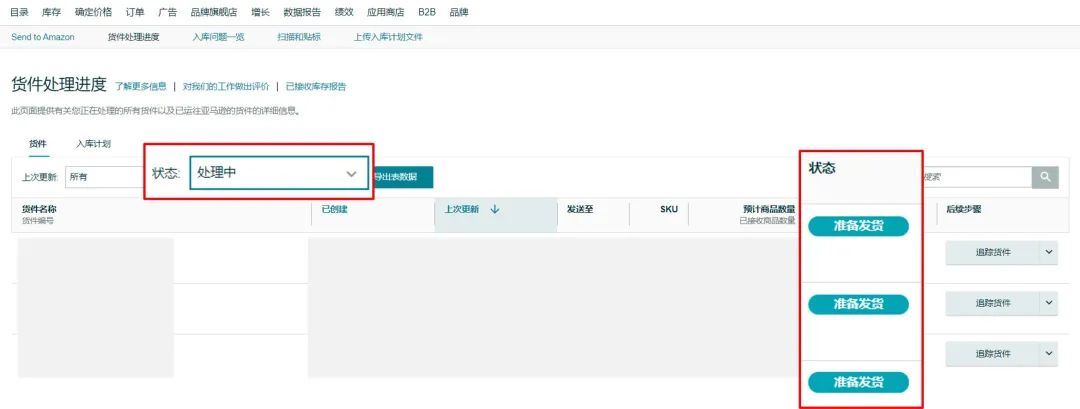Viewport: 1080px width, 409px height.
Task: Click the 导出表数据 button
Action: 403,177
